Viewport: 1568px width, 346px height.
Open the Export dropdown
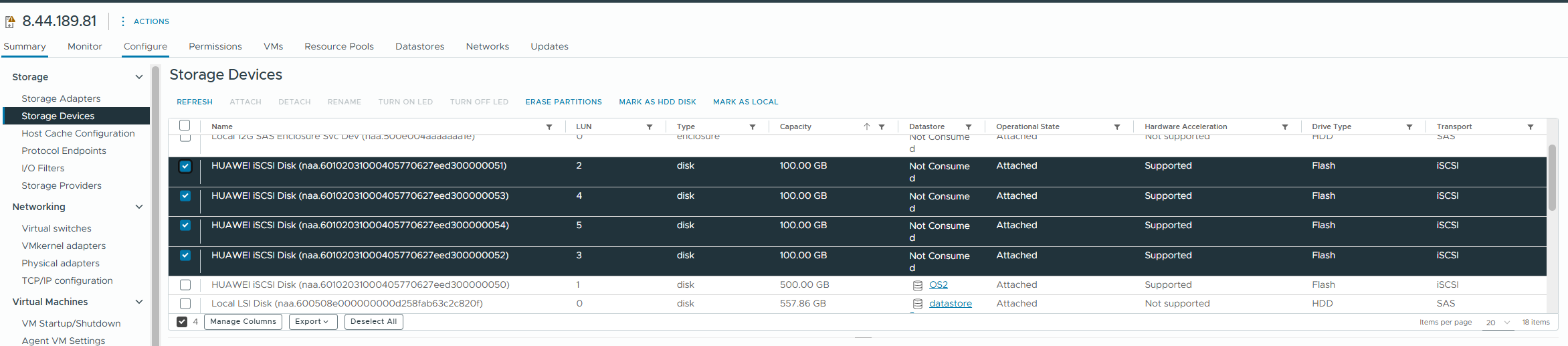312,322
